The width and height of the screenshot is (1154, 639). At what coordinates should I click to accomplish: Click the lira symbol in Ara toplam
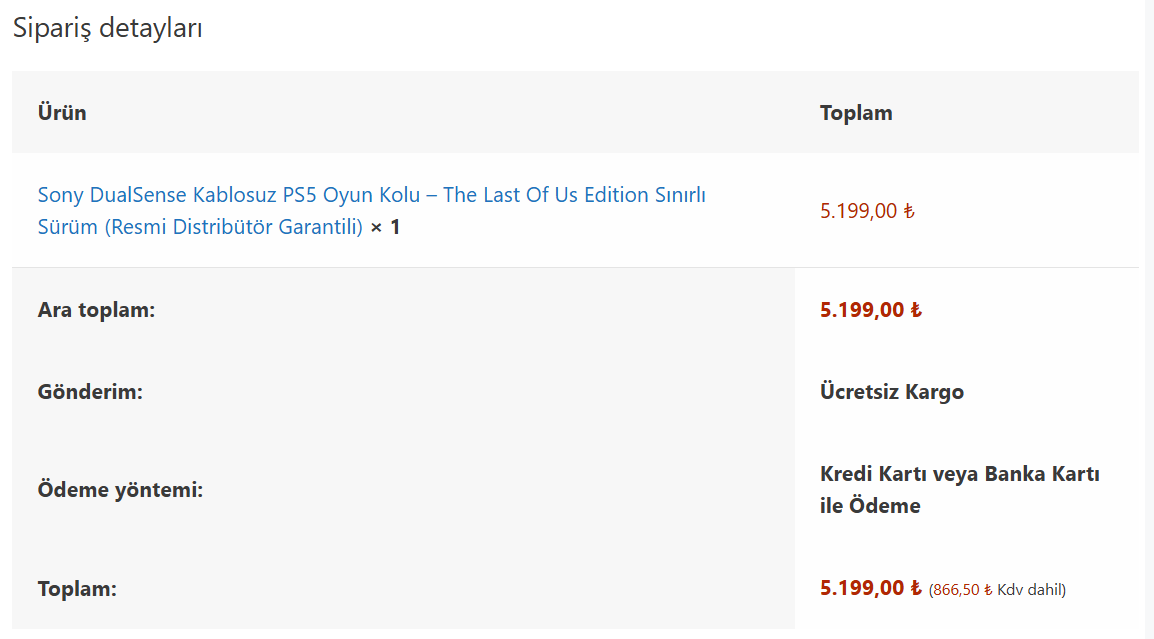[x=916, y=310]
